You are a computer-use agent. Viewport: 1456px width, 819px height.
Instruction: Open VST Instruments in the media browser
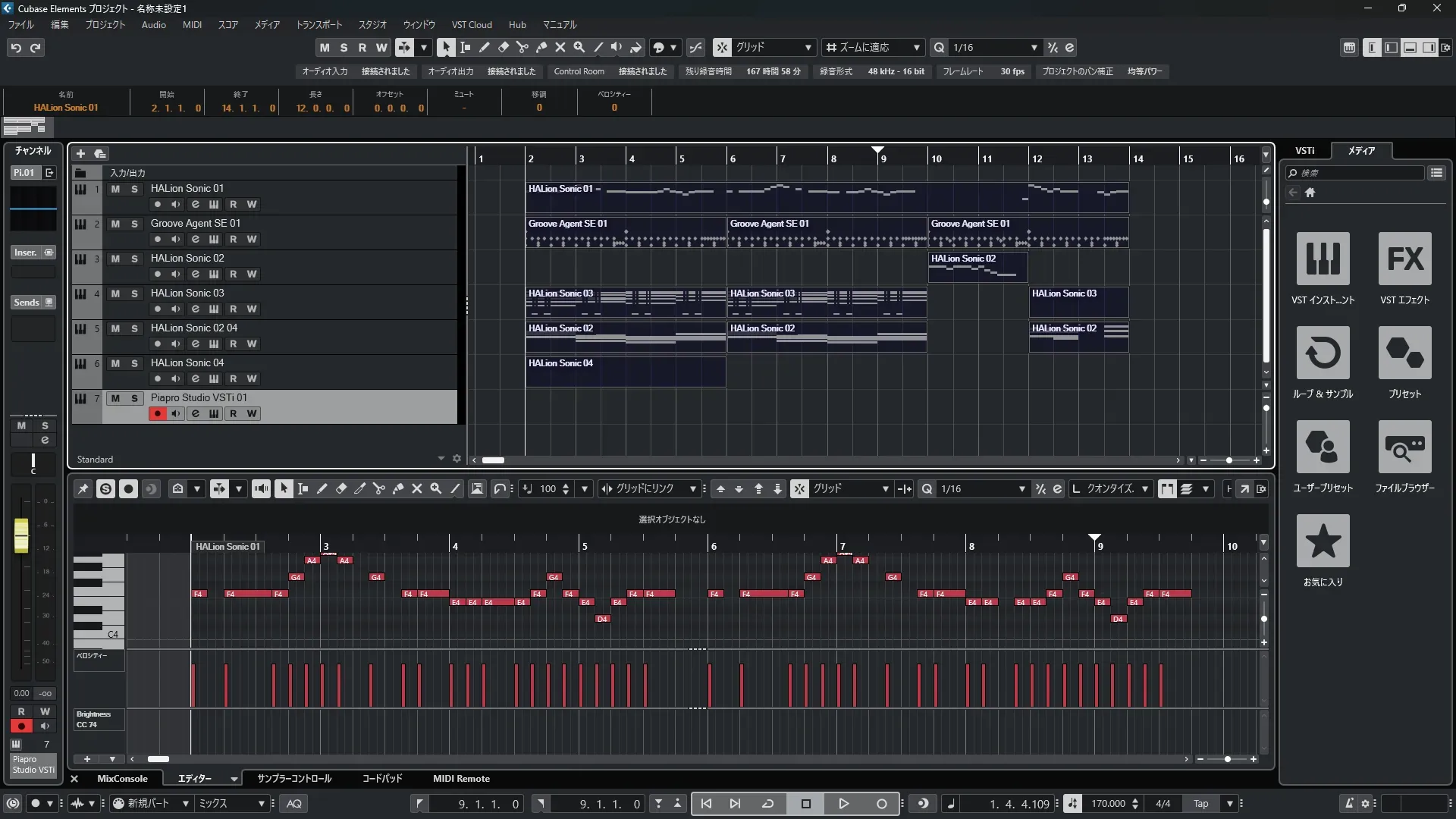[x=1323, y=259]
